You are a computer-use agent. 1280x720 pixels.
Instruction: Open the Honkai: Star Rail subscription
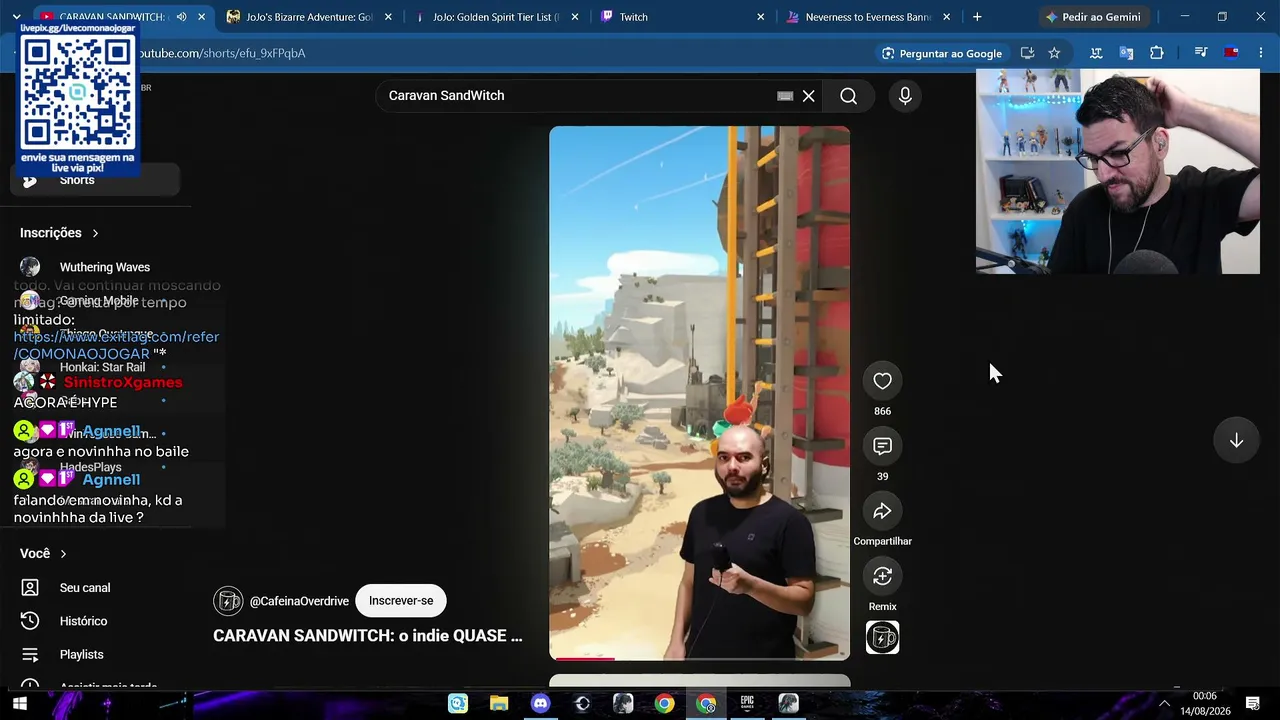(x=95, y=367)
